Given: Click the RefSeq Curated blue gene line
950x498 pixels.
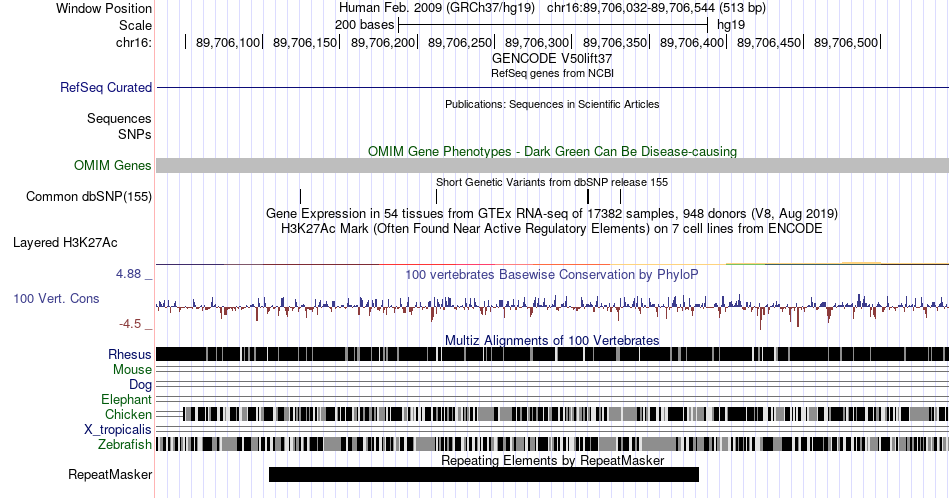Looking at the screenshot, I should 553,88.
